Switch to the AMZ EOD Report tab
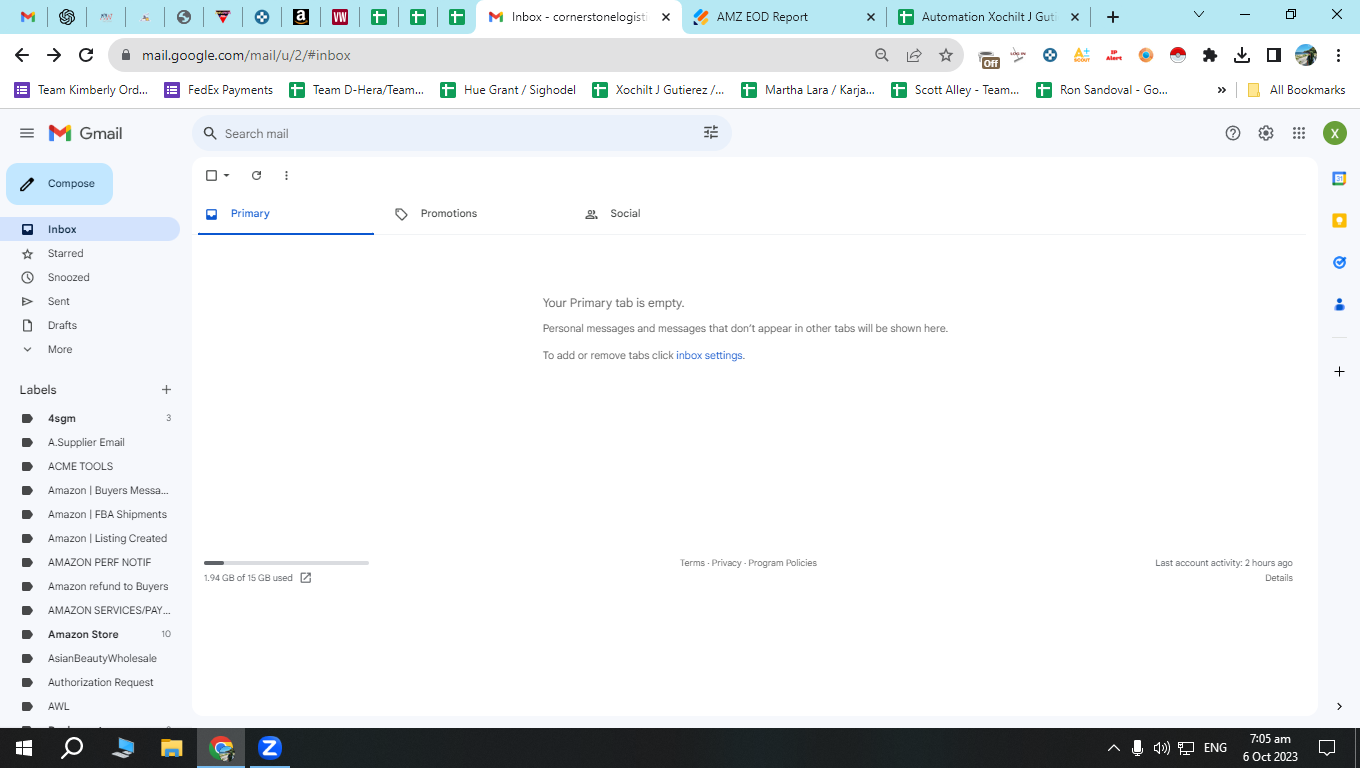Screen dimensions: 1360x768 coord(784,17)
